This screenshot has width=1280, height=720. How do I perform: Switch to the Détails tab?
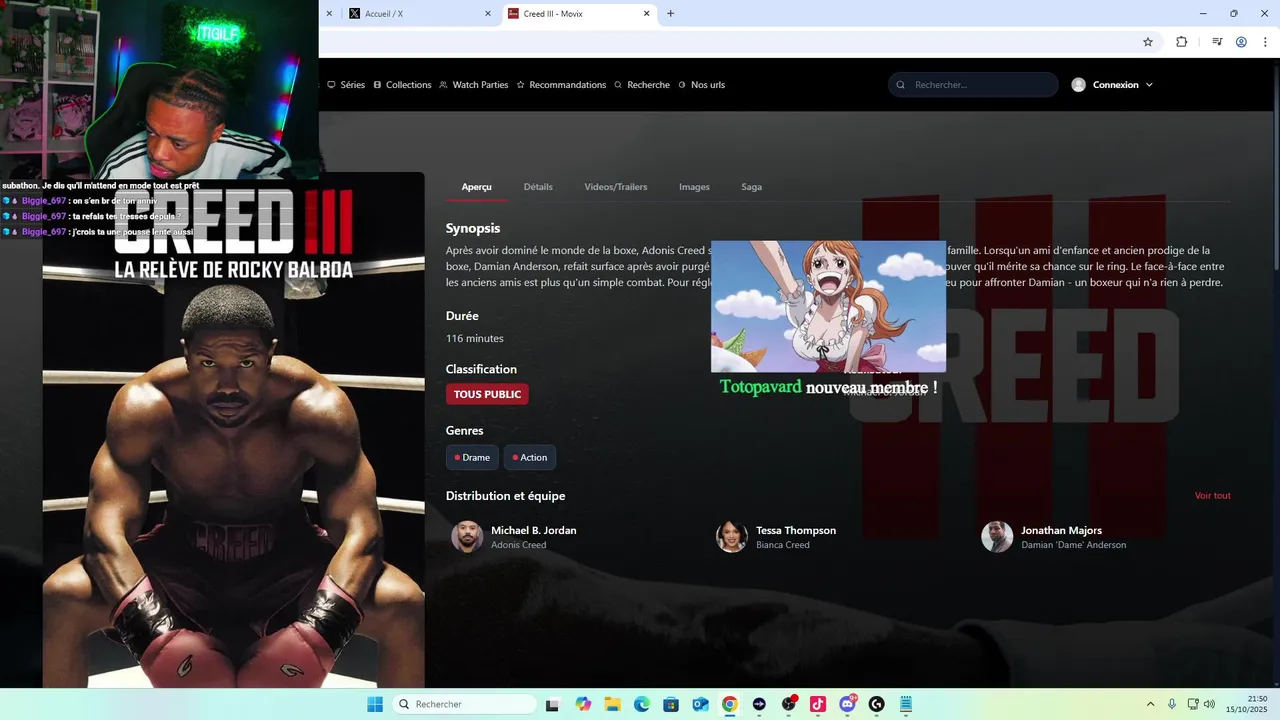[x=538, y=187]
